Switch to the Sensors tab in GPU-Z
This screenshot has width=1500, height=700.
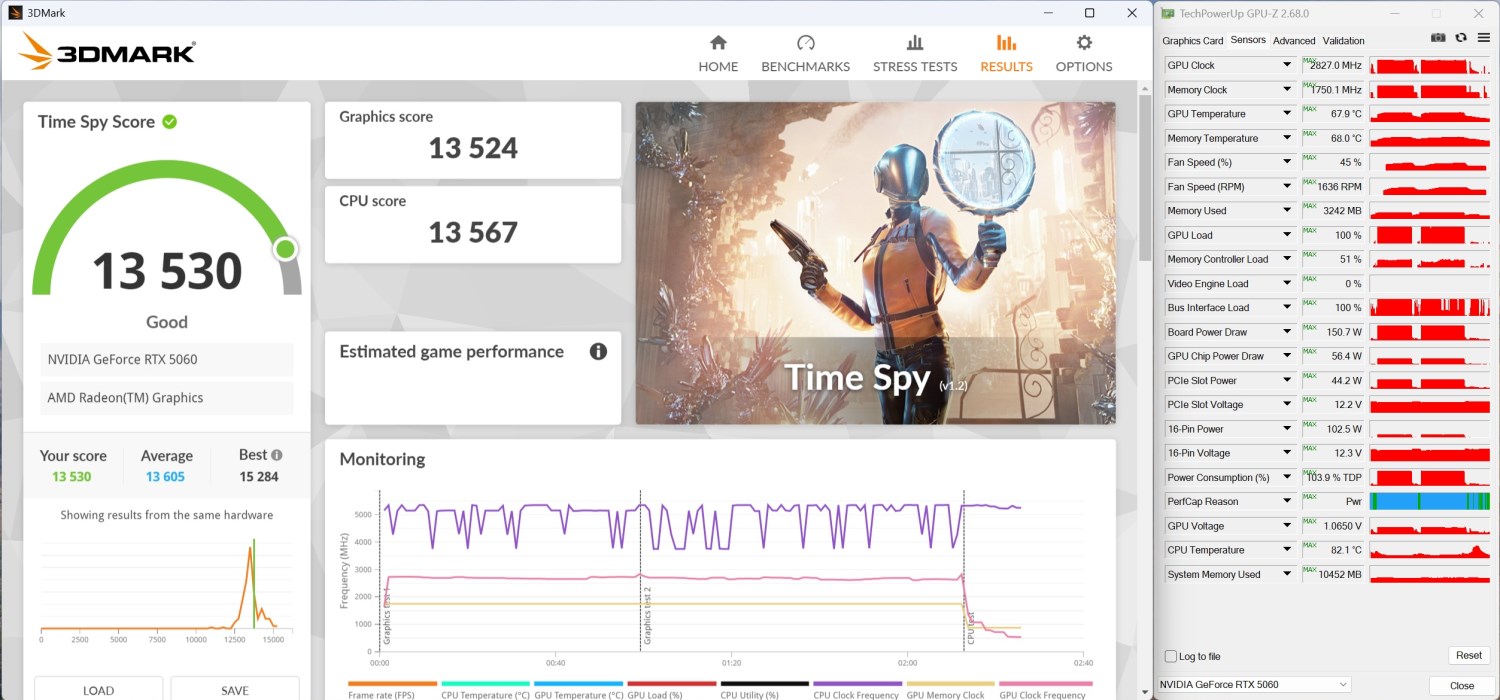click(1248, 40)
